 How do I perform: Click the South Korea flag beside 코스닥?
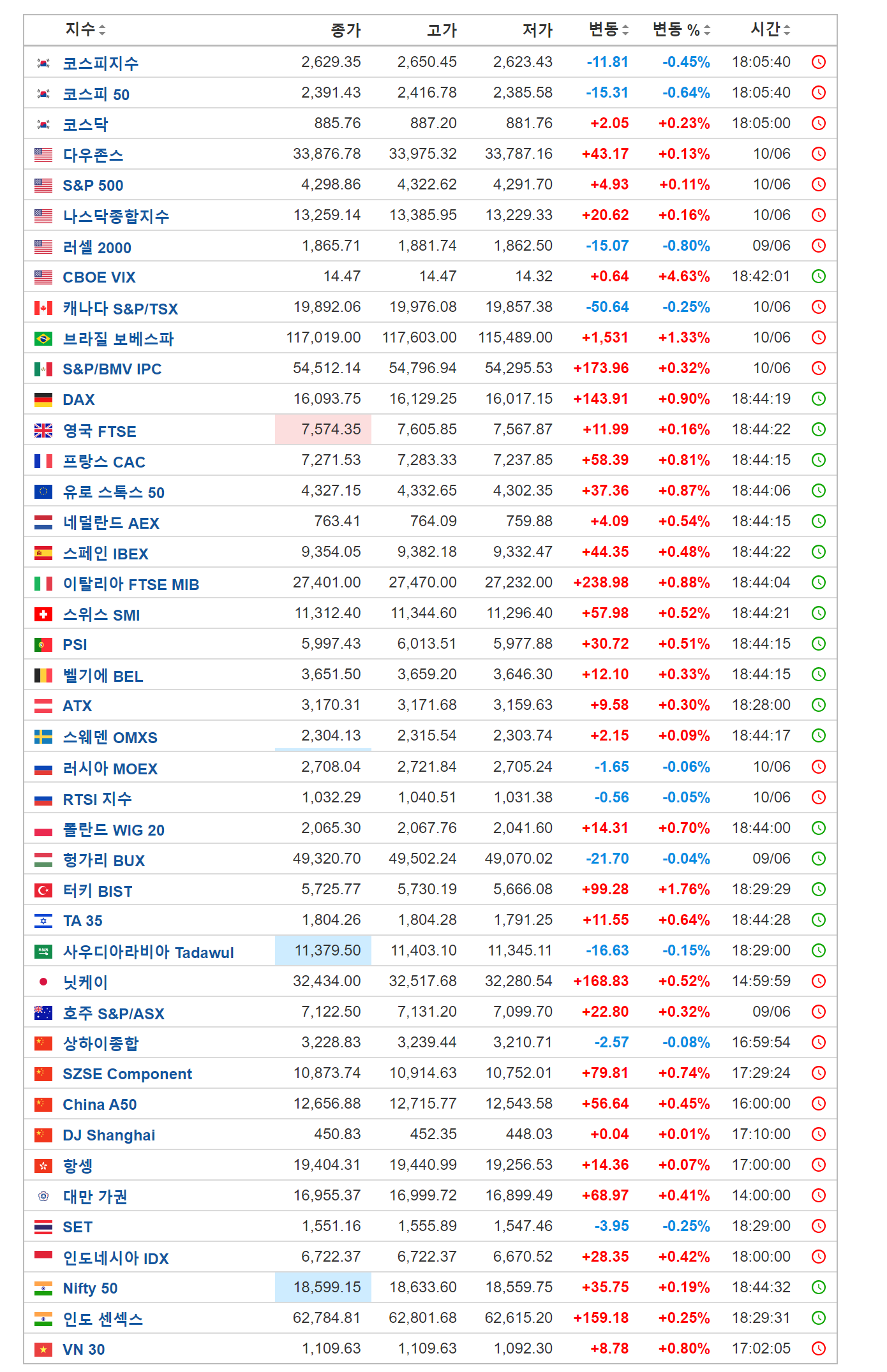[43, 124]
